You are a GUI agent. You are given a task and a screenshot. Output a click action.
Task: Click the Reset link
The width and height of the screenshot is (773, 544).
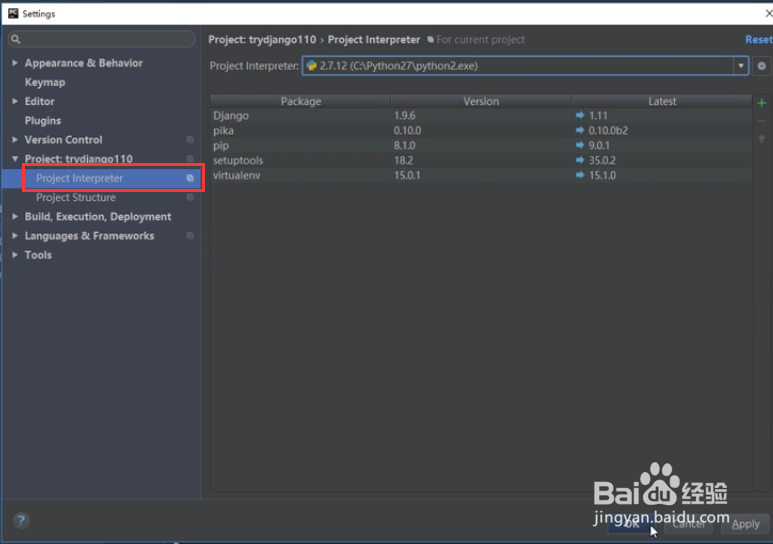point(759,39)
